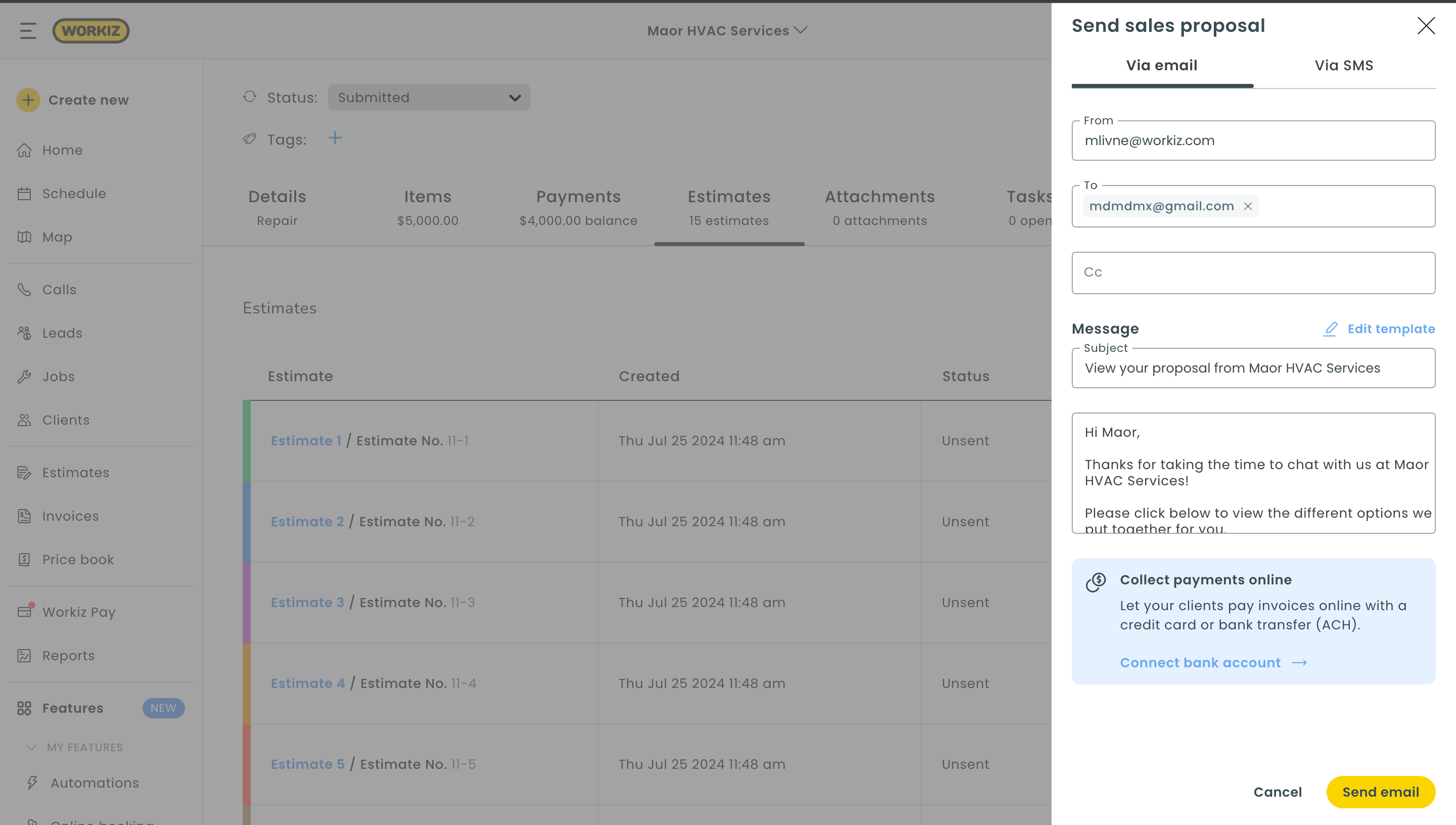Screen dimensions: 1456x825
Task: Open the Schedule calendar icon
Action: [x=24, y=194]
